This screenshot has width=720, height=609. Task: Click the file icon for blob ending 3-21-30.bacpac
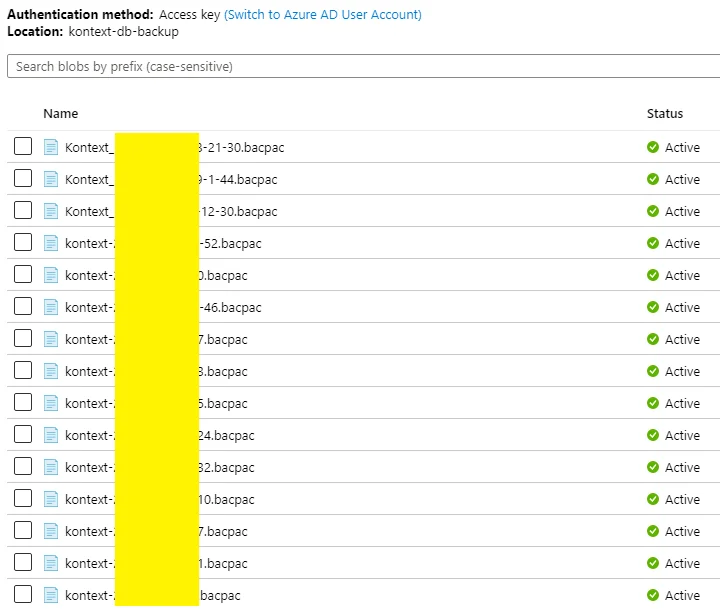[52, 147]
